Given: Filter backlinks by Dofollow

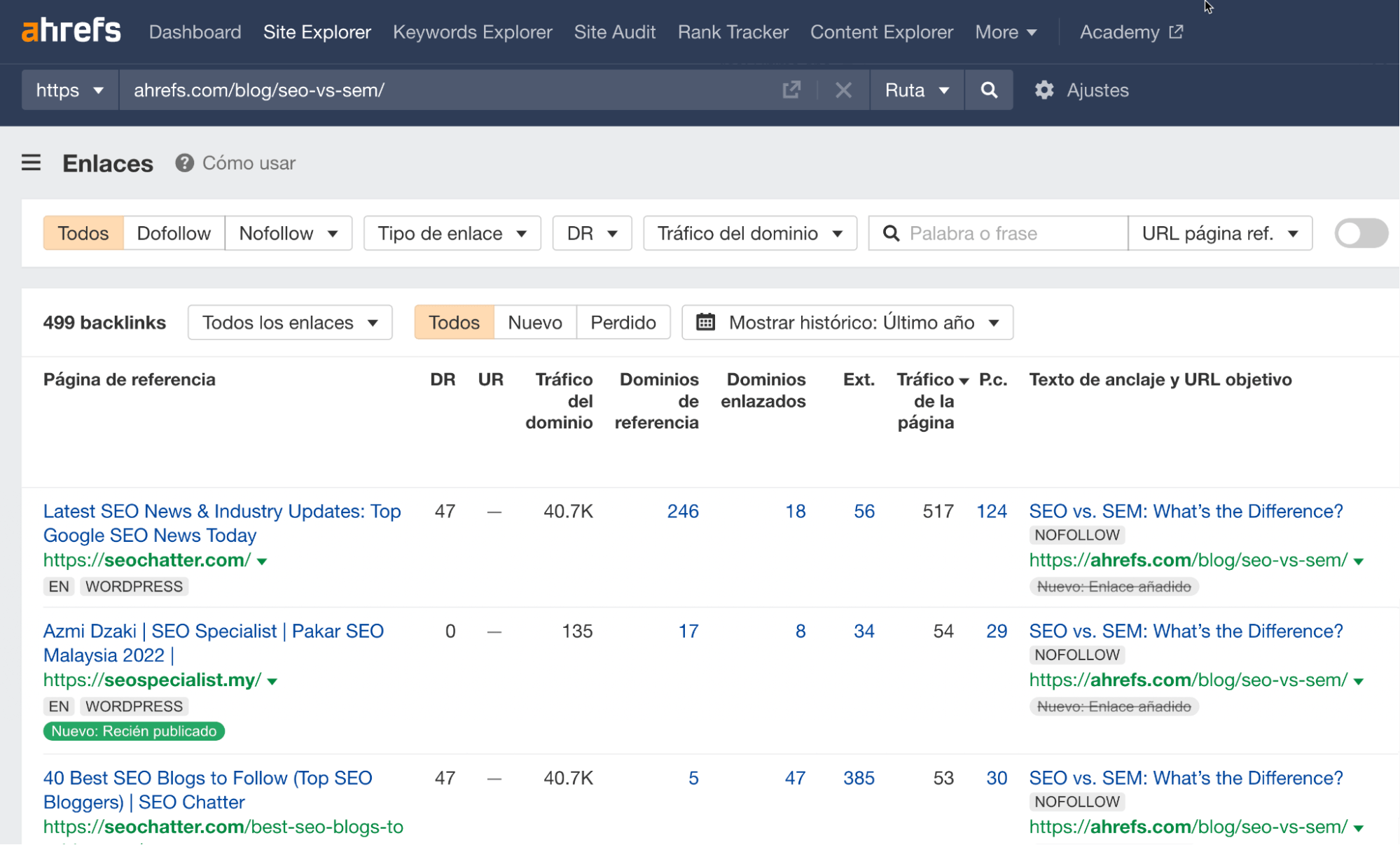Looking at the screenshot, I should [x=173, y=233].
